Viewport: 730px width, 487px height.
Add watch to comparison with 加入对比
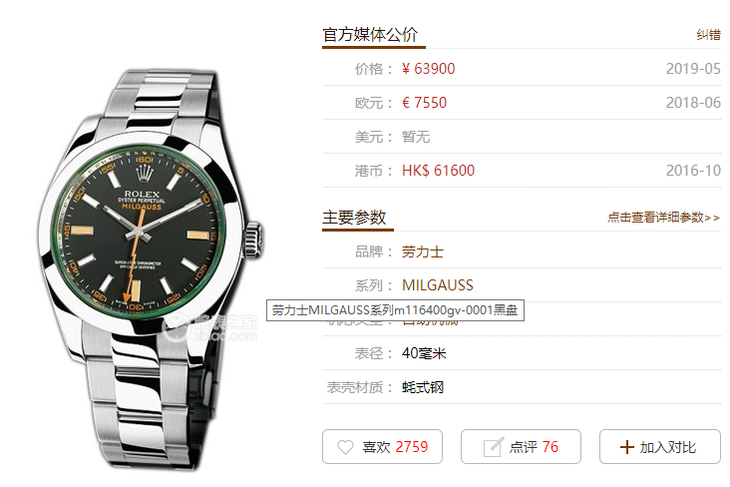tap(660, 446)
